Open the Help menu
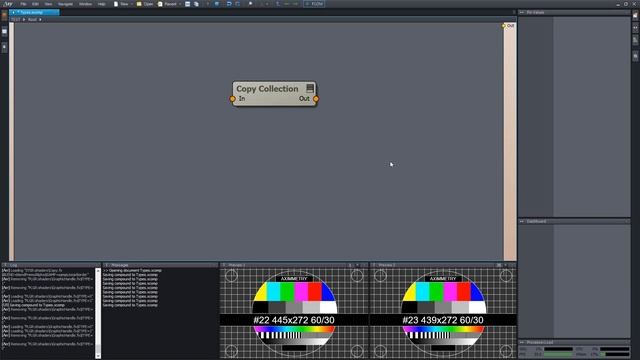Screen dimensions: 640x360 102,4
